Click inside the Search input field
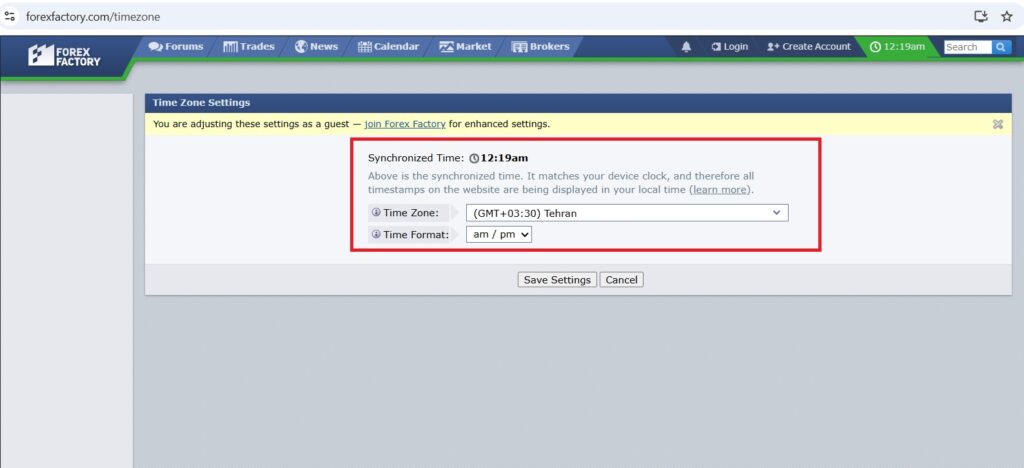 966,47
